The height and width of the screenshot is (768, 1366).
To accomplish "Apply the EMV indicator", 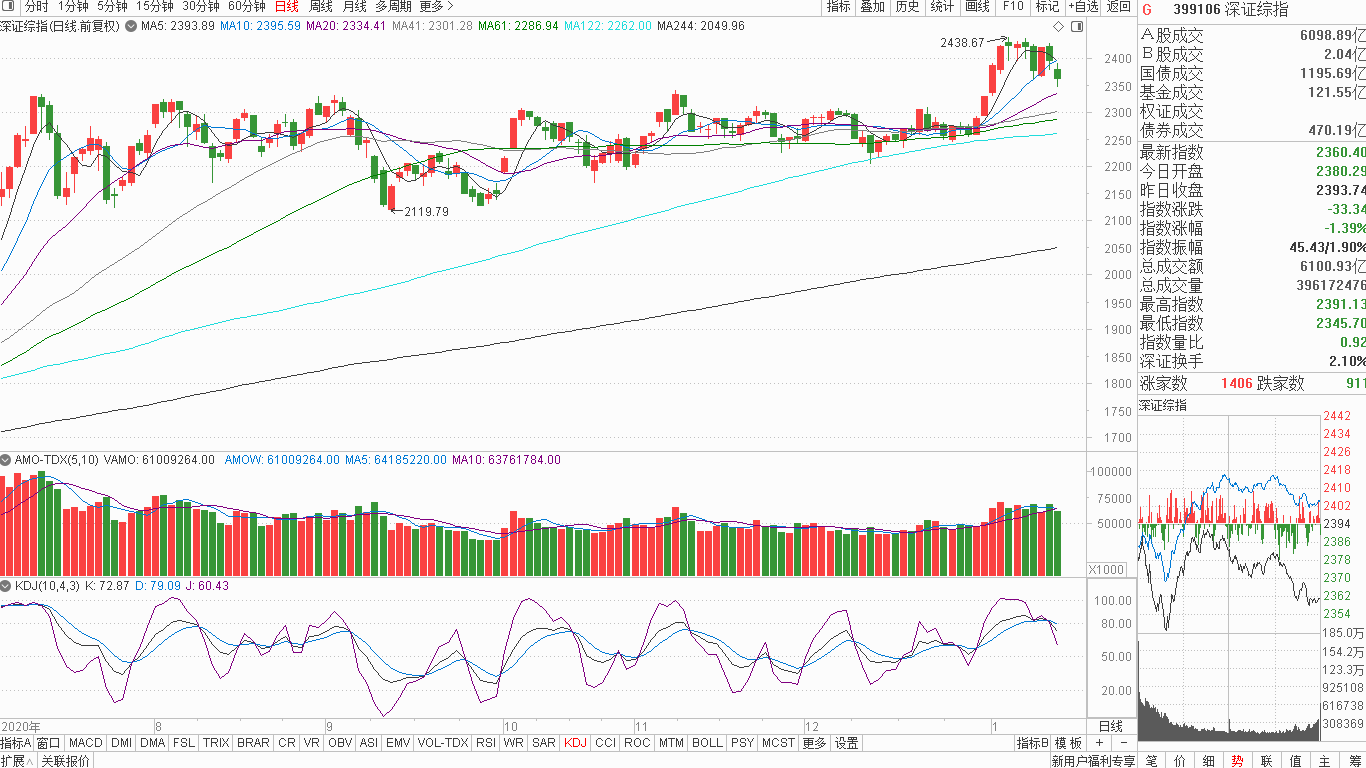I will (x=398, y=743).
